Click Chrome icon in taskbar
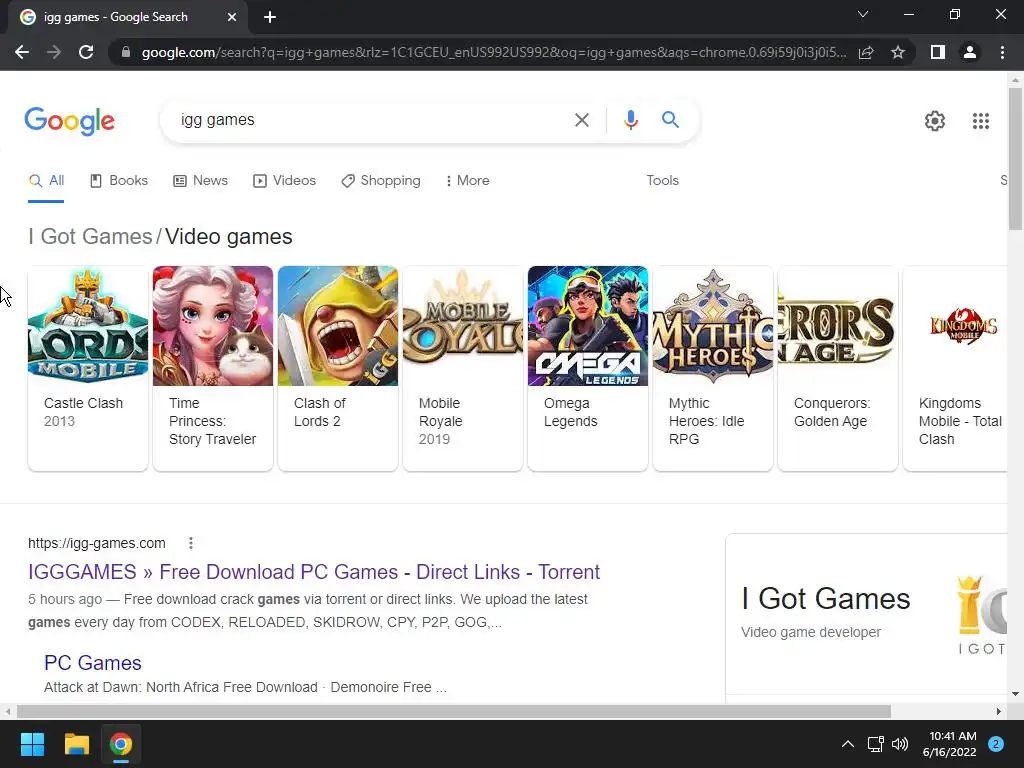1024x768 pixels. 120,744
